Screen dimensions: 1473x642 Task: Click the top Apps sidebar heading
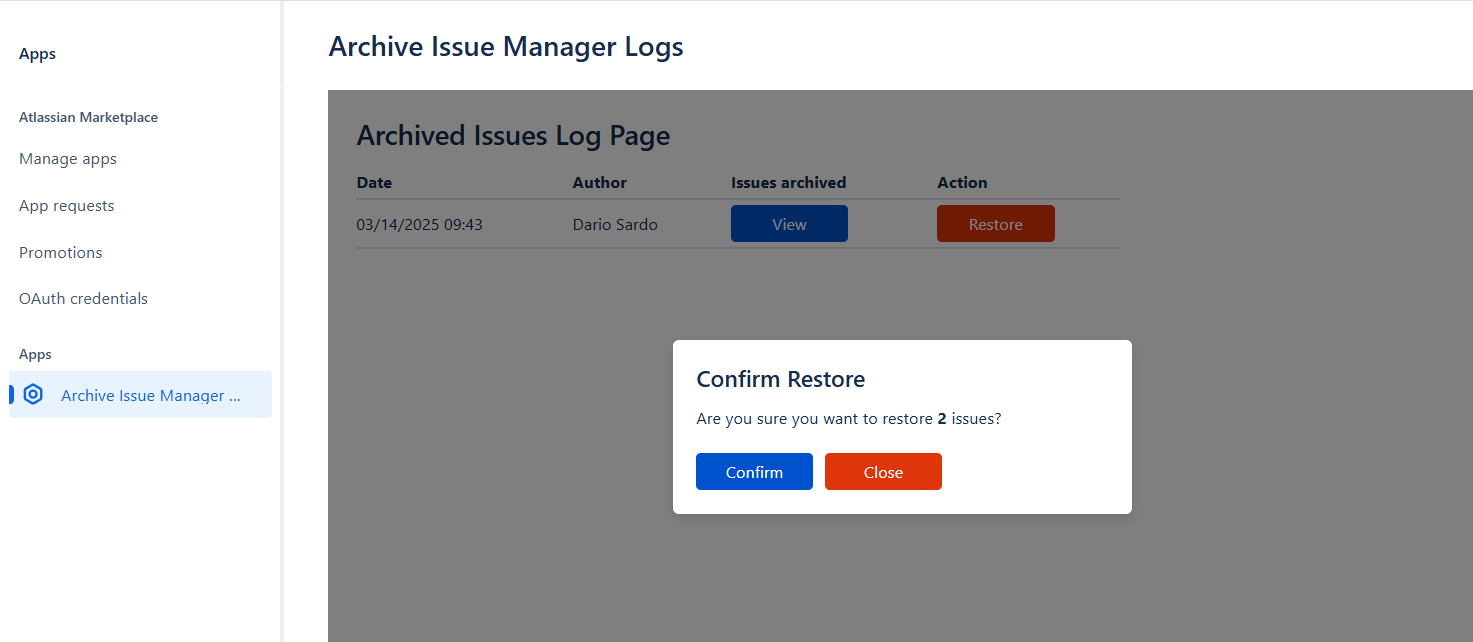click(x=37, y=54)
